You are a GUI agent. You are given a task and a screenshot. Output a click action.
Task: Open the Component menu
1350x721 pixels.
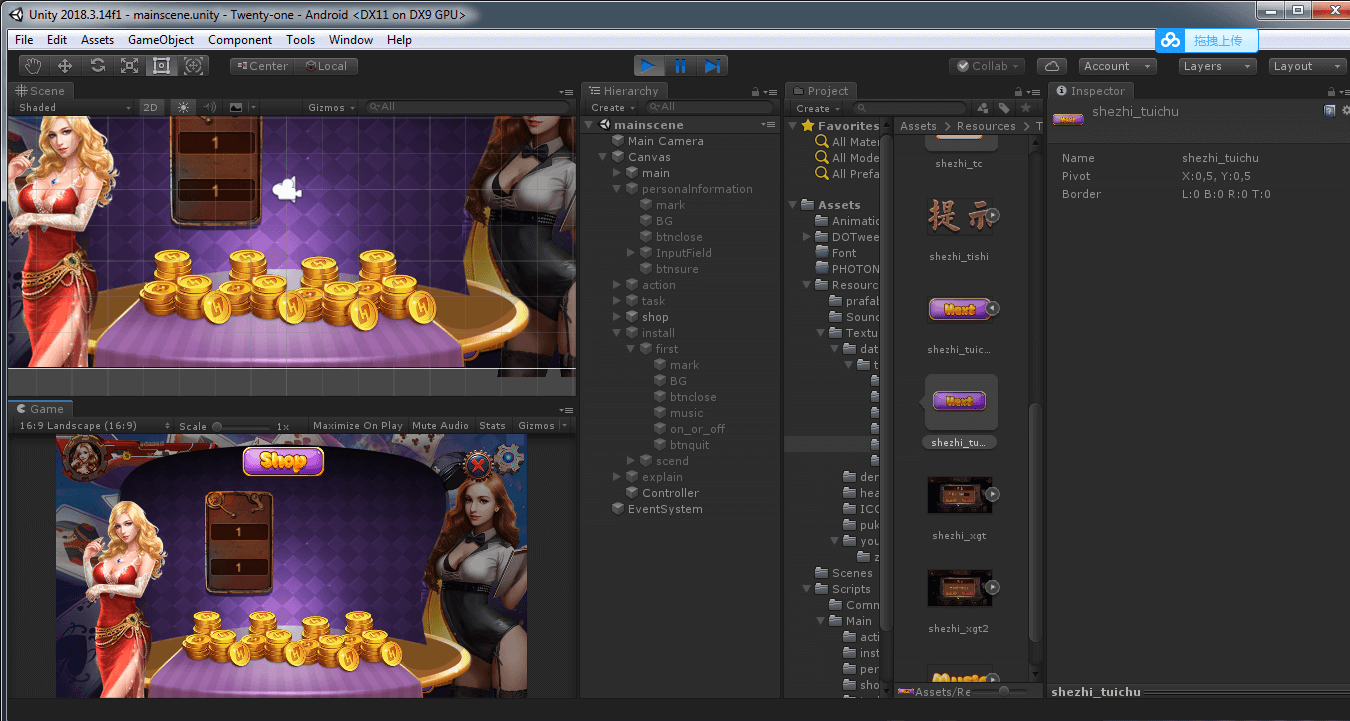240,40
